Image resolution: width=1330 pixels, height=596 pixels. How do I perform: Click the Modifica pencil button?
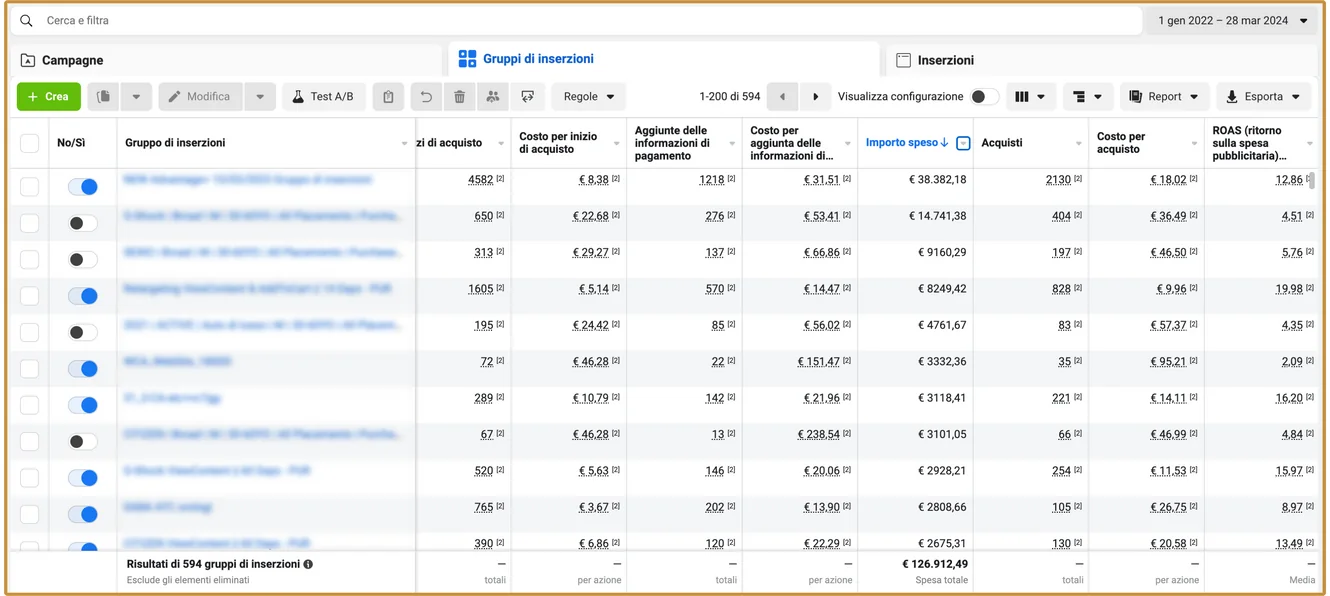tap(200, 97)
